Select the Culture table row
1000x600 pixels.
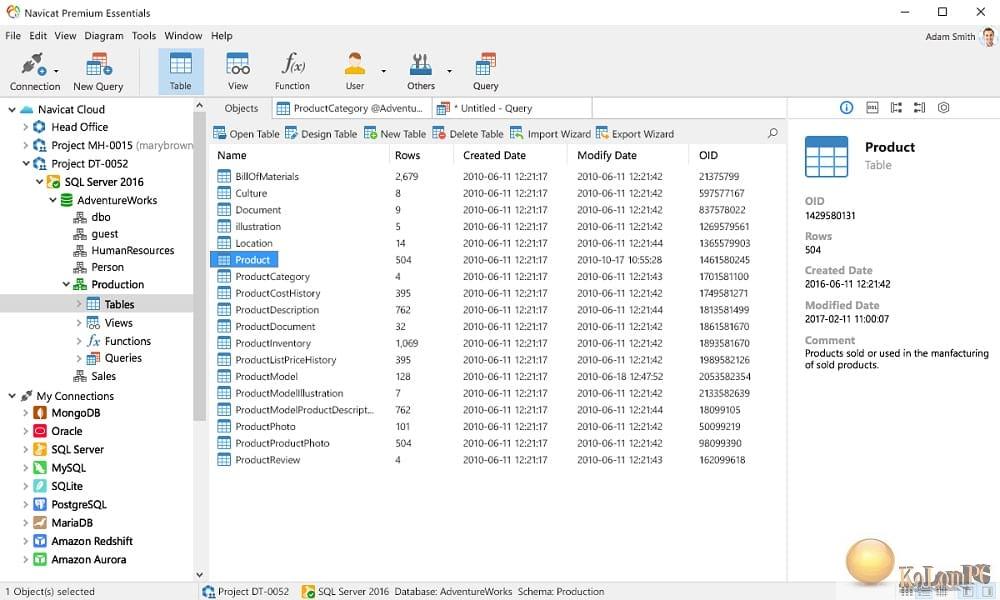[497, 193]
